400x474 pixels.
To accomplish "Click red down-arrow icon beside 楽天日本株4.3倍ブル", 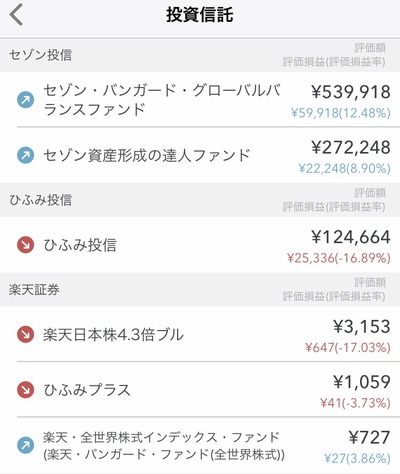I will [26, 334].
